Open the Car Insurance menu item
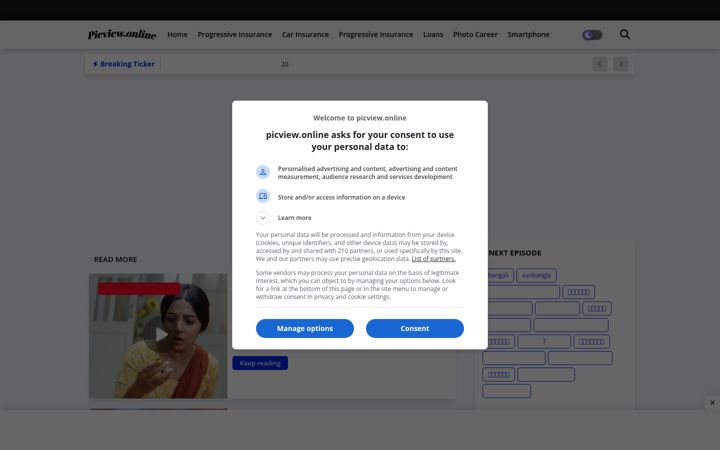This screenshot has height=450, width=720. click(305, 34)
